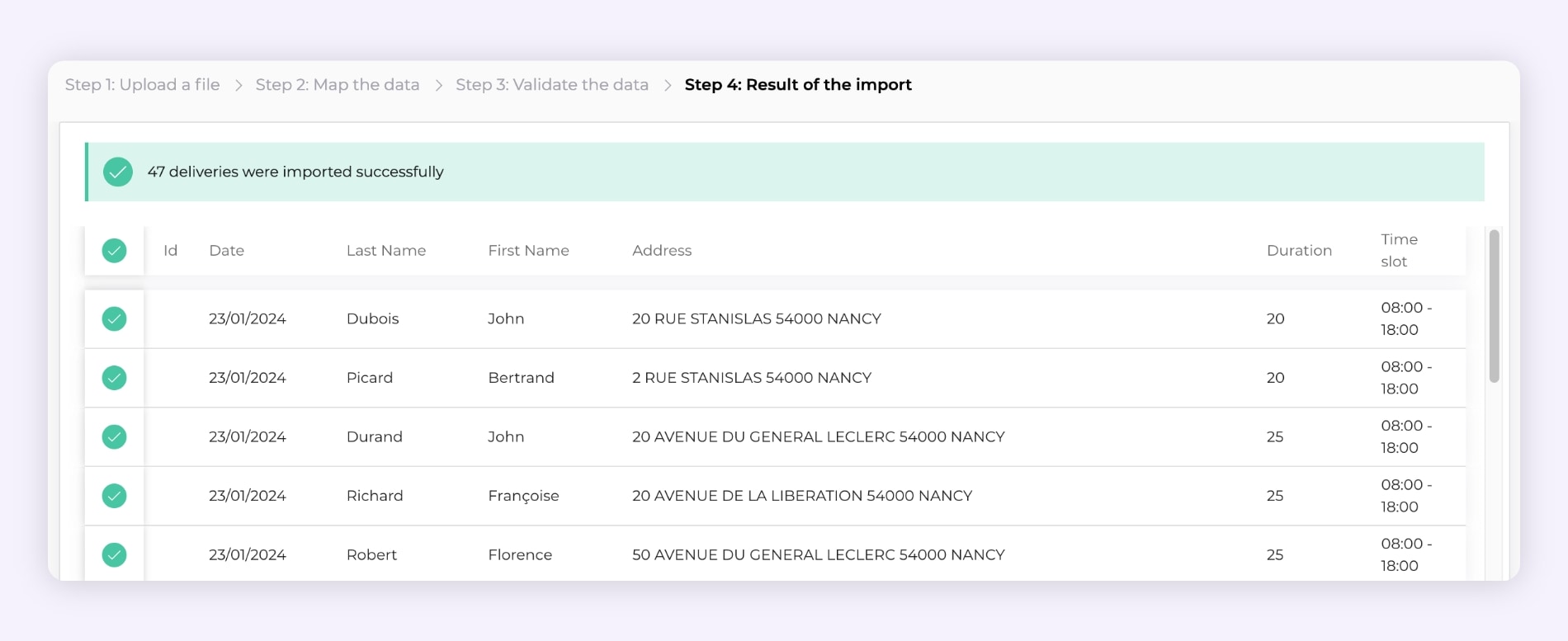Toggle the select-all control in the header row

click(115, 250)
